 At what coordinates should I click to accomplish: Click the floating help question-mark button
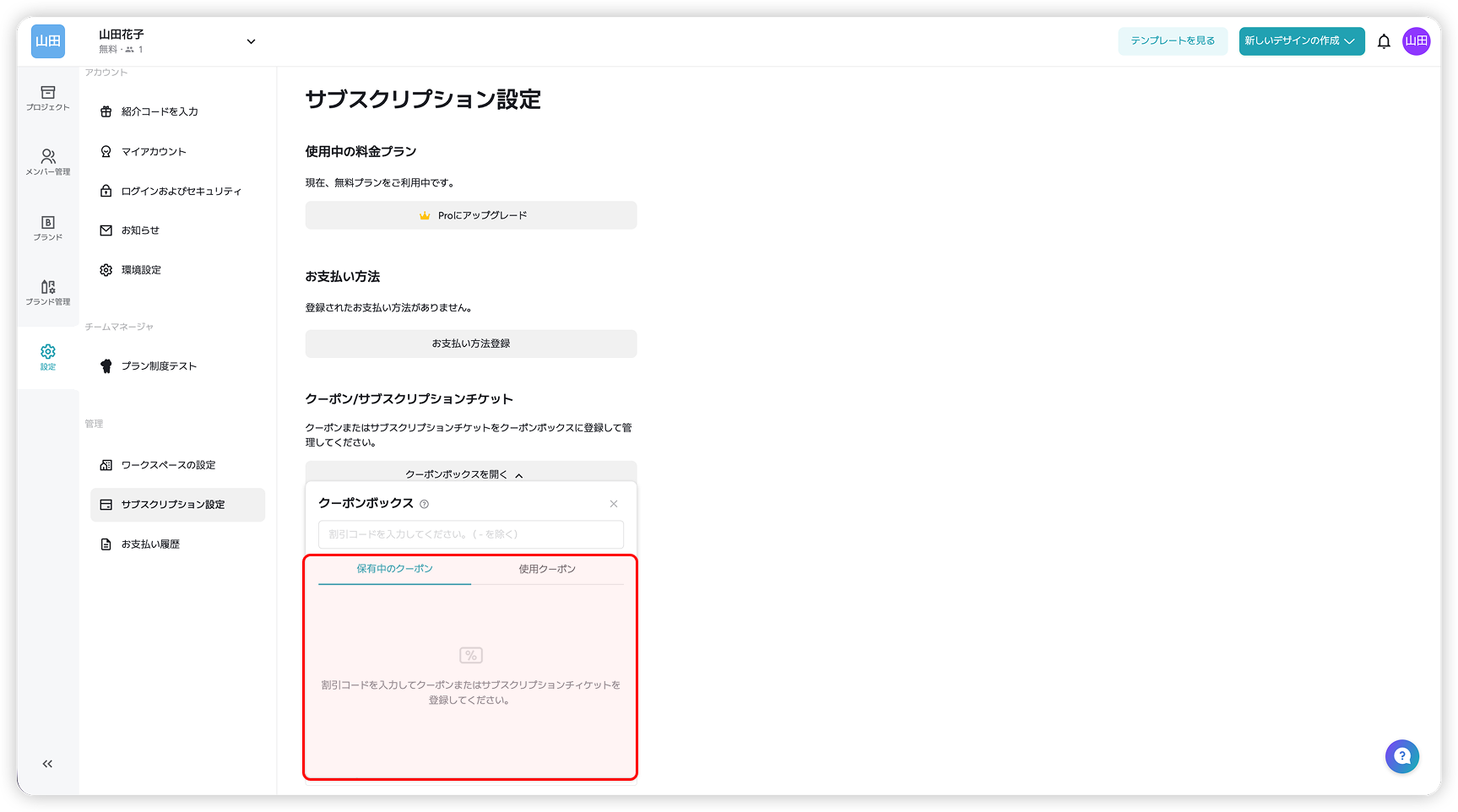1402,756
